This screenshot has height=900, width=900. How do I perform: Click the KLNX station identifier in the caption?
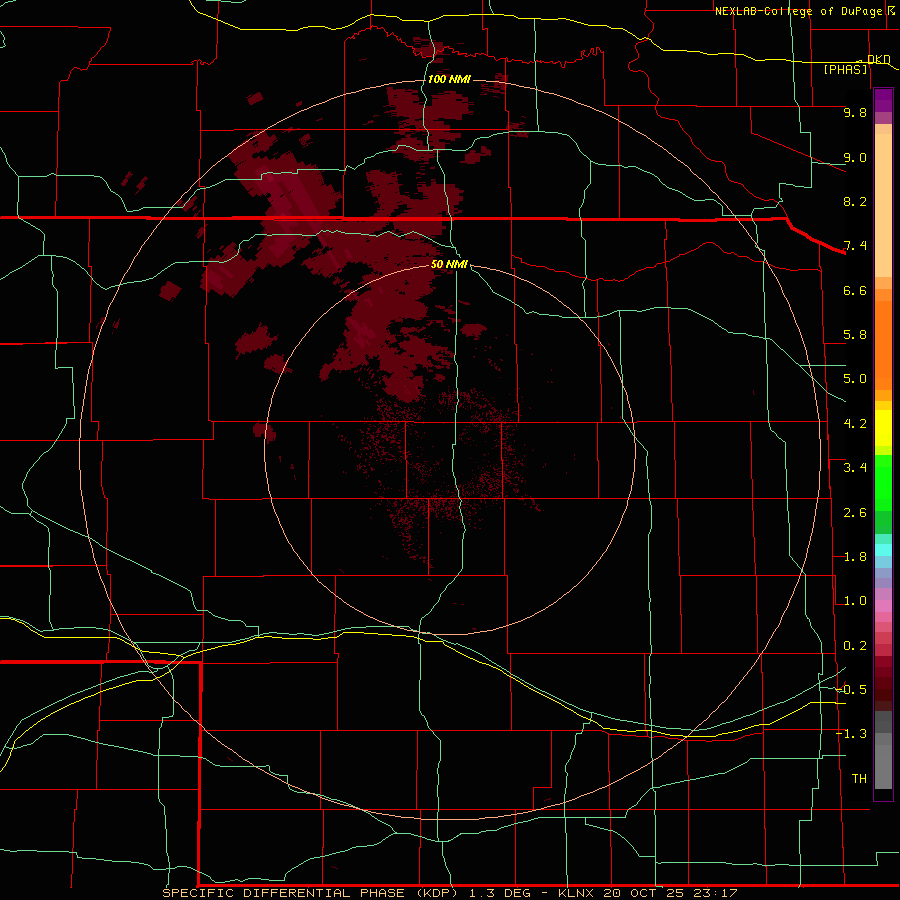coord(577,893)
